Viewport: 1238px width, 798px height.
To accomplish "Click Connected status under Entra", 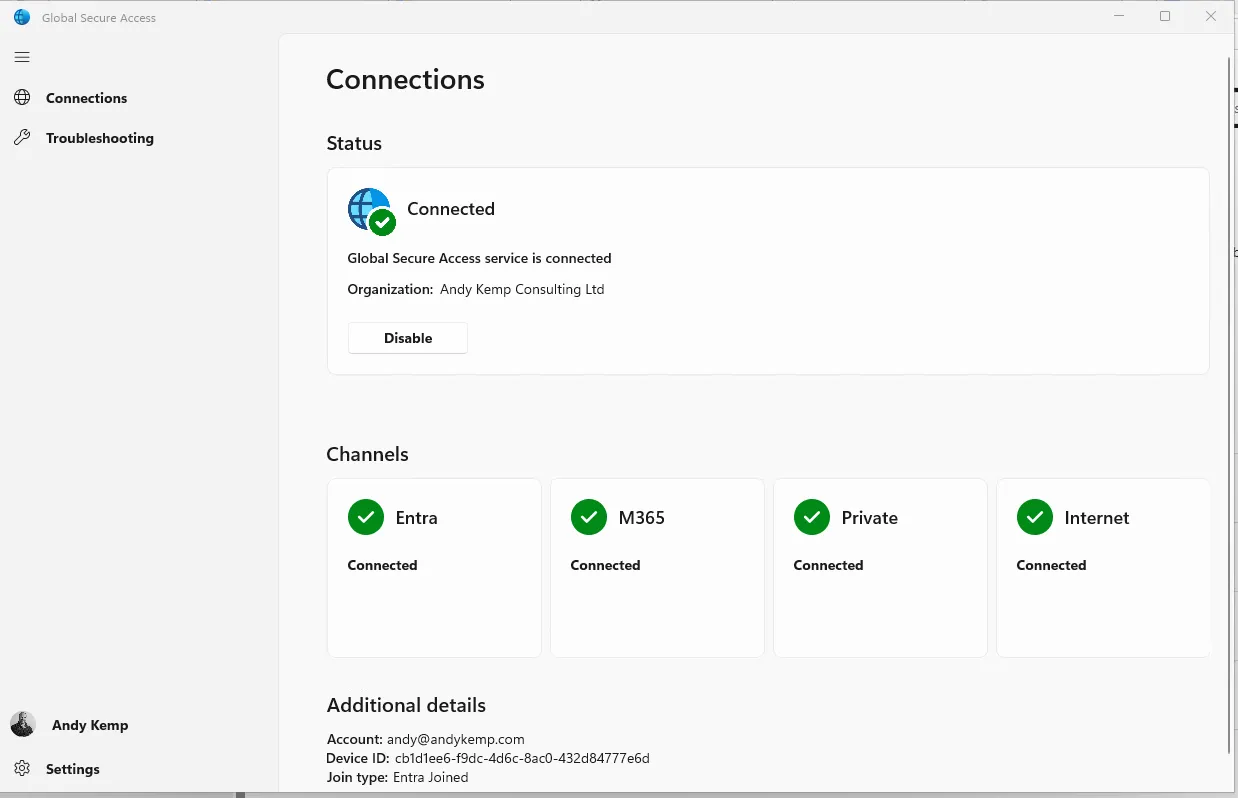I will [x=382, y=565].
